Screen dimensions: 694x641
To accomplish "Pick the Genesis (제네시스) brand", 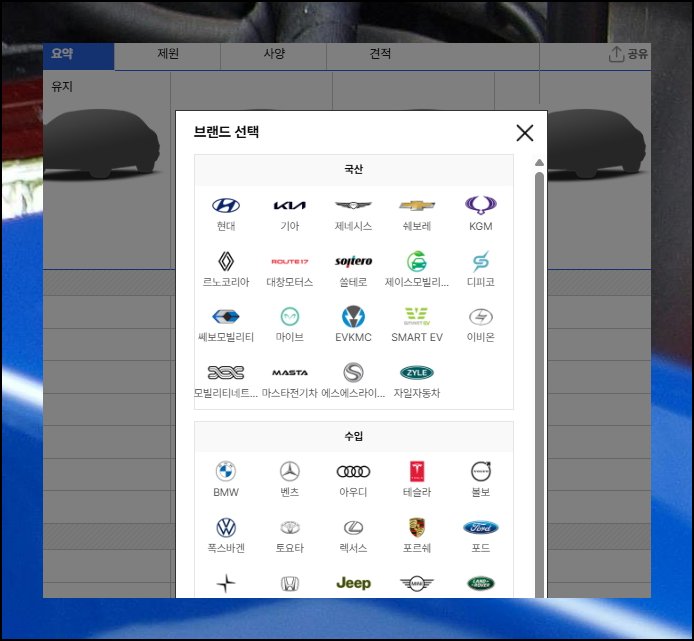I will 353,205.
